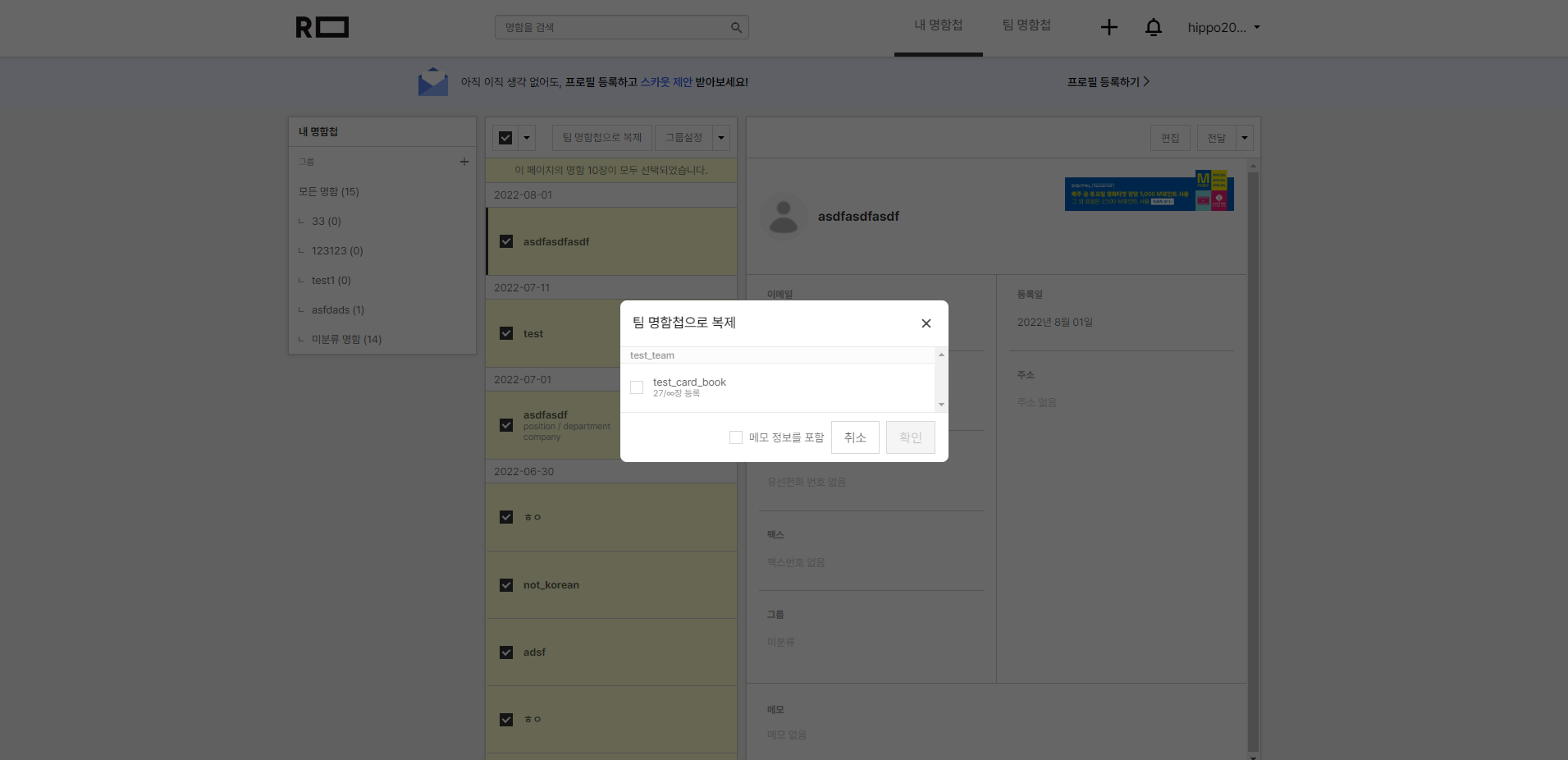Click the magnifier search icon
The width and height of the screenshot is (1568, 760).
point(736,28)
